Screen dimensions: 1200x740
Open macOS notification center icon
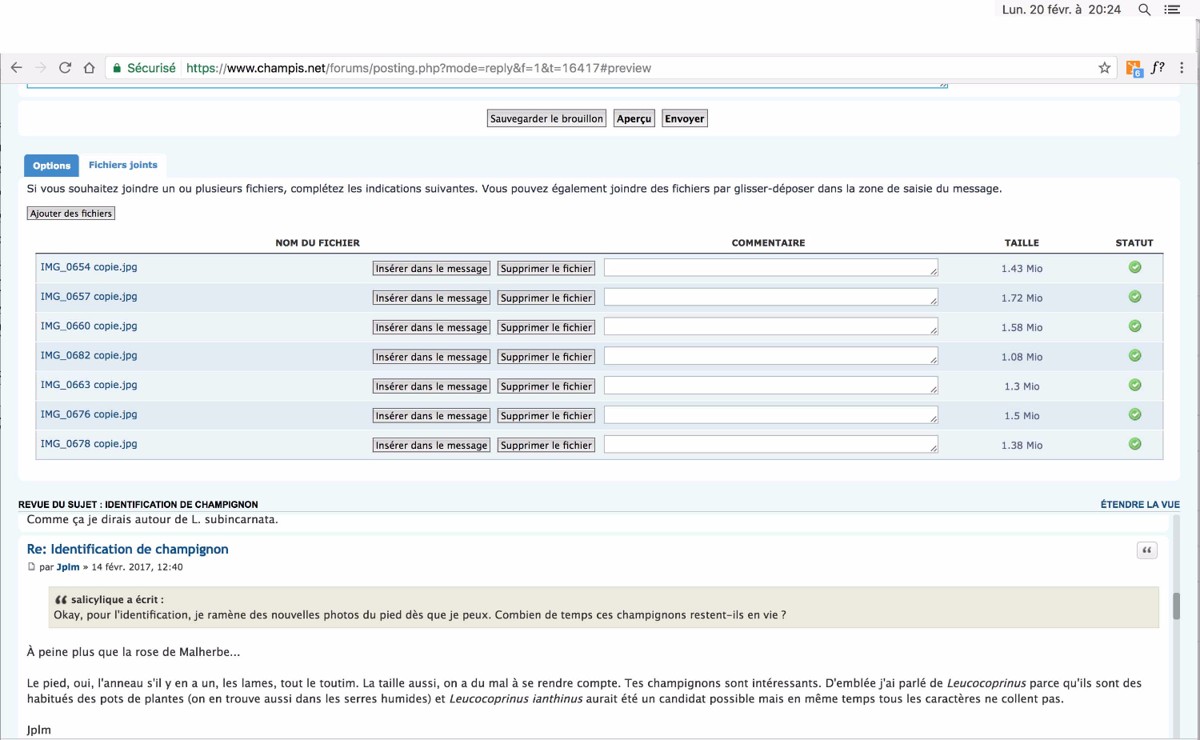1173,10
